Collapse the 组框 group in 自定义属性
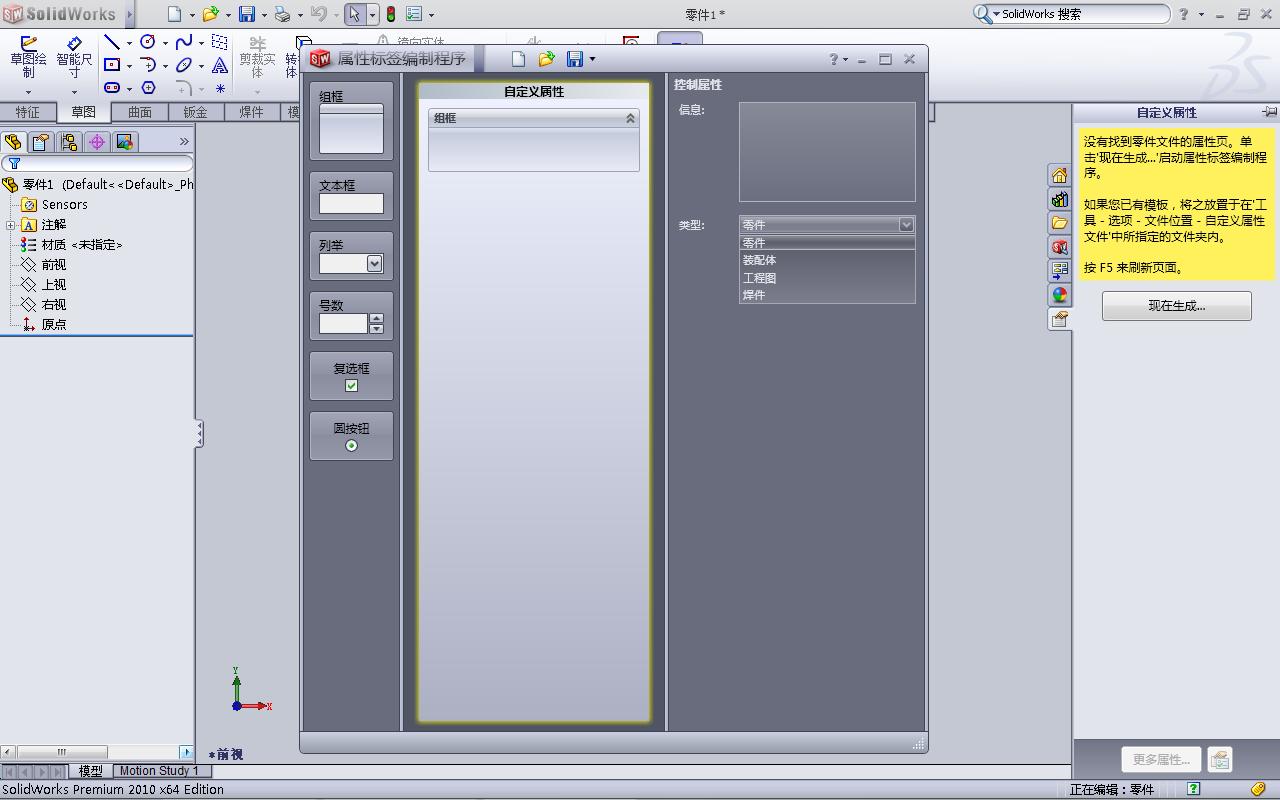1280x800 pixels. pos(630,118)
